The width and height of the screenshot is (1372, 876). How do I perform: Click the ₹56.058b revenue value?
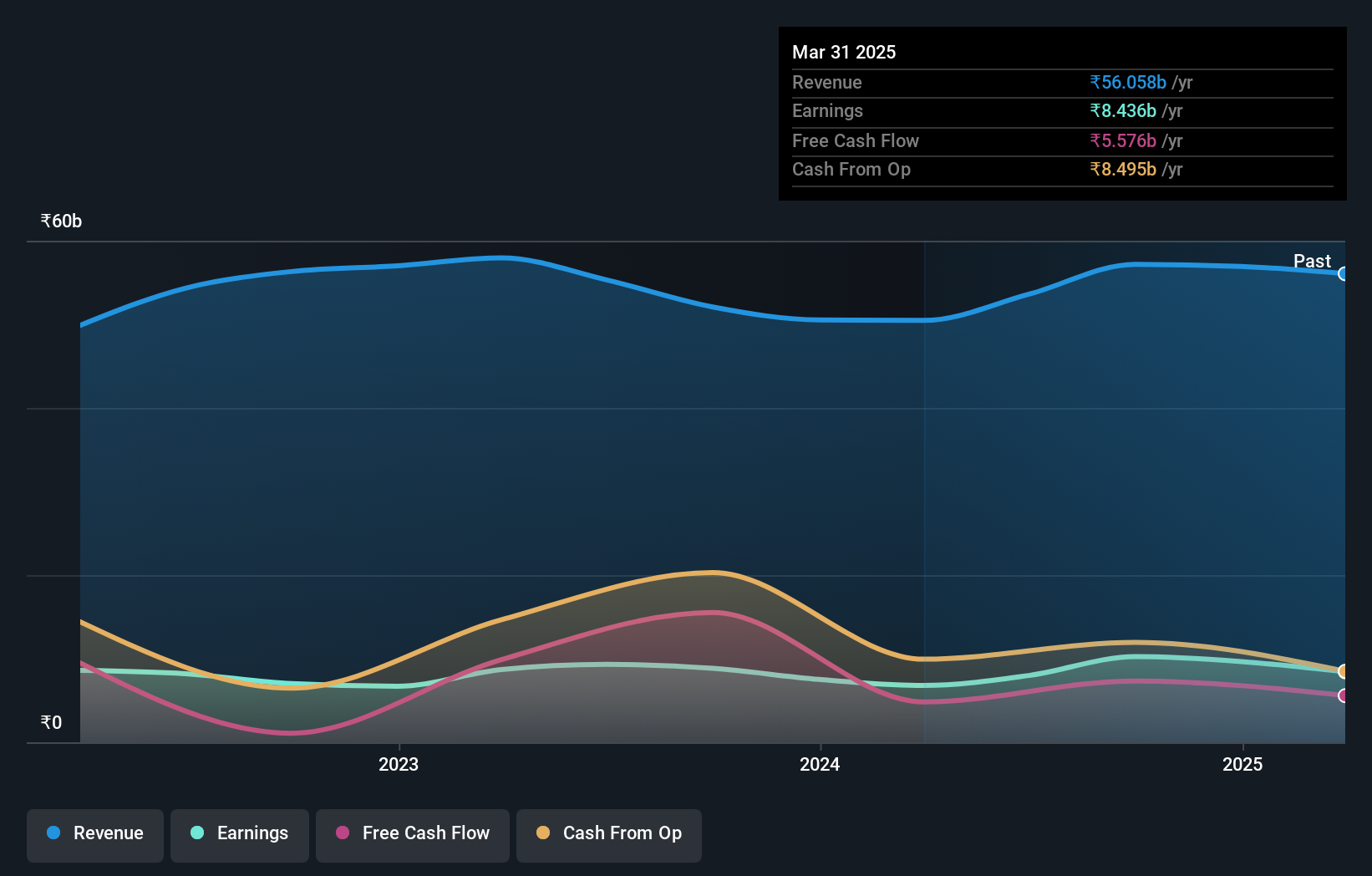tap(1128, 82)
